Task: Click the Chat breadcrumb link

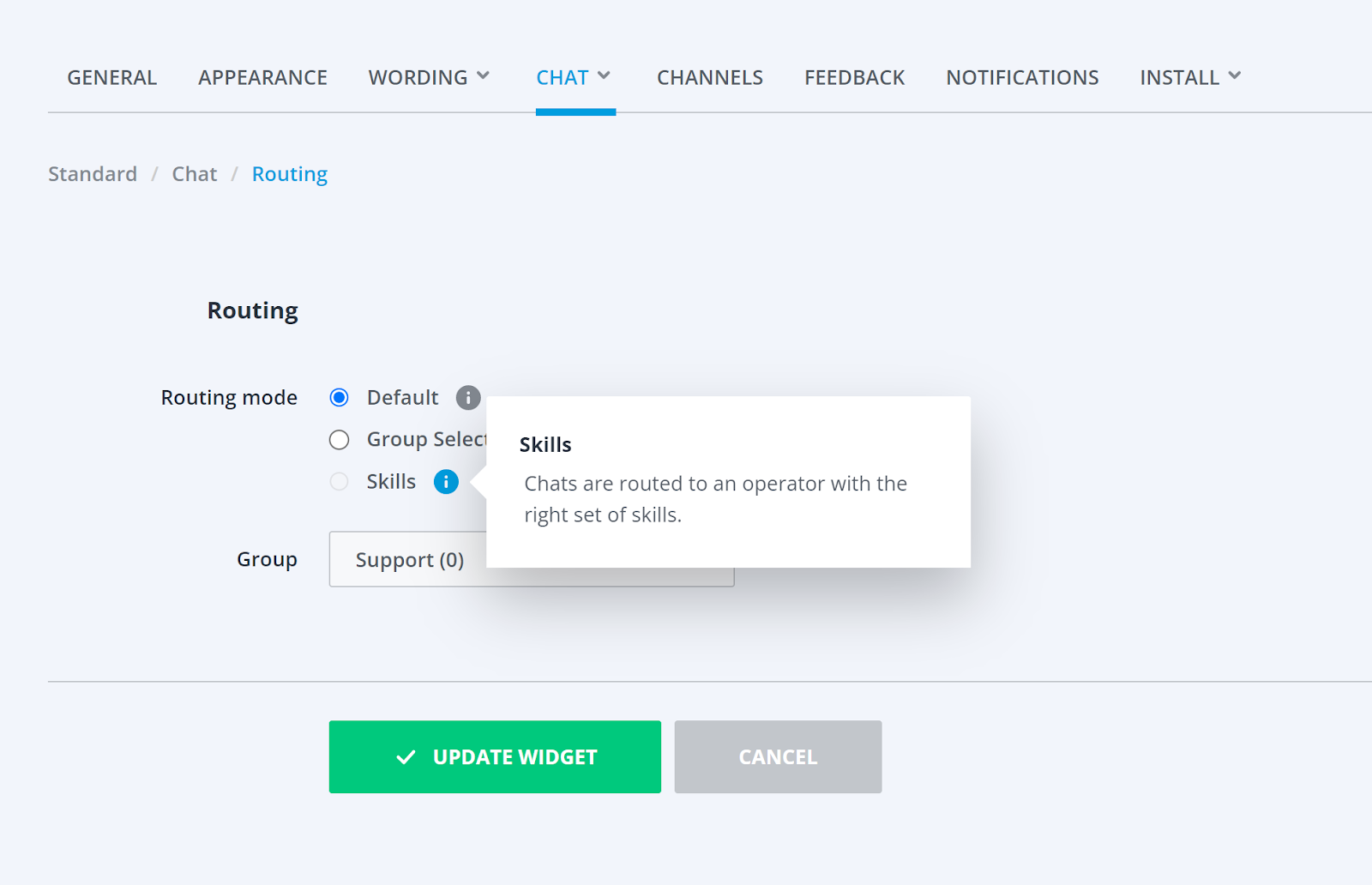Action: click(x=195, y=174)
